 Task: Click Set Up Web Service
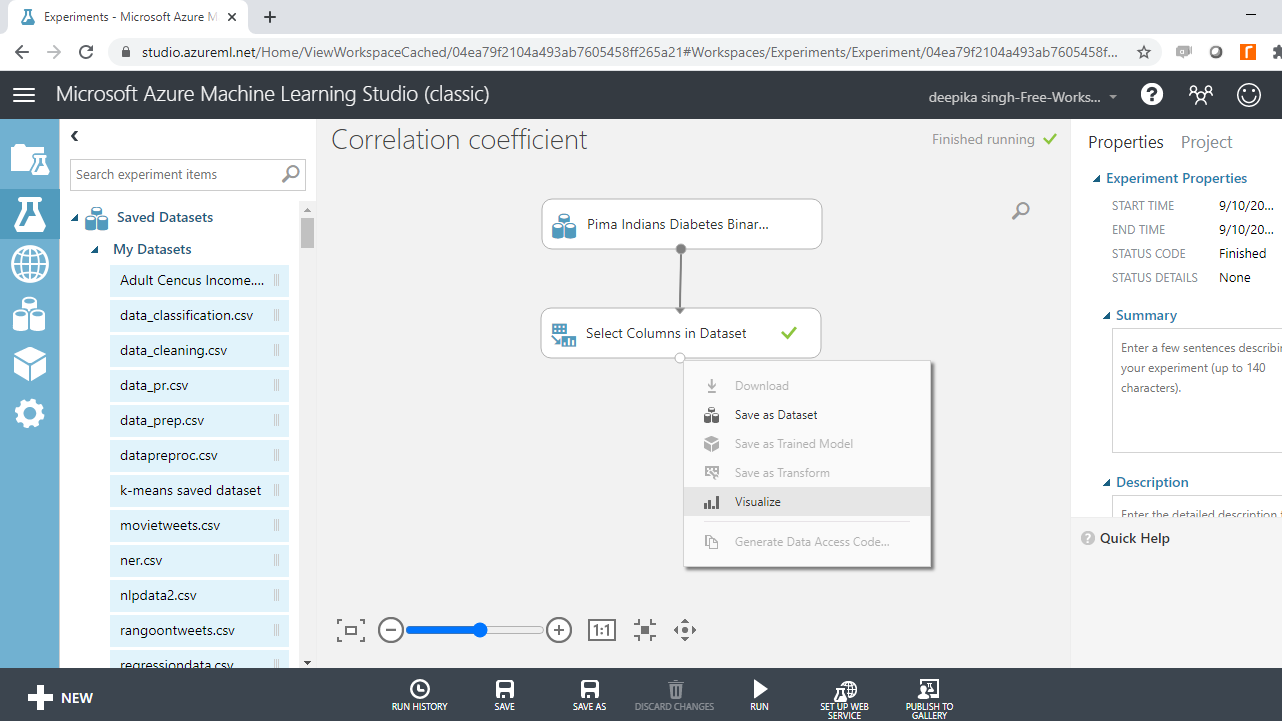click(x=845, y=699)
